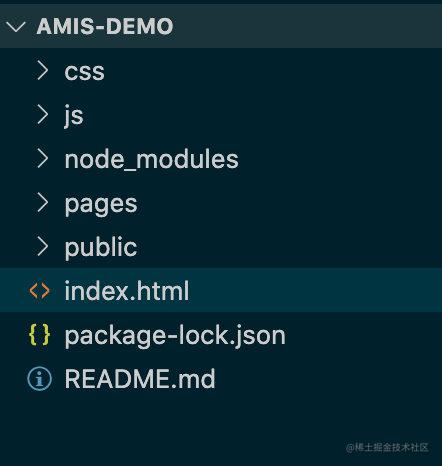The width and height of the screenshot is (442, 466).
Task: Select the js folder name
Action: pyautogui.click(x=74, y=115)
